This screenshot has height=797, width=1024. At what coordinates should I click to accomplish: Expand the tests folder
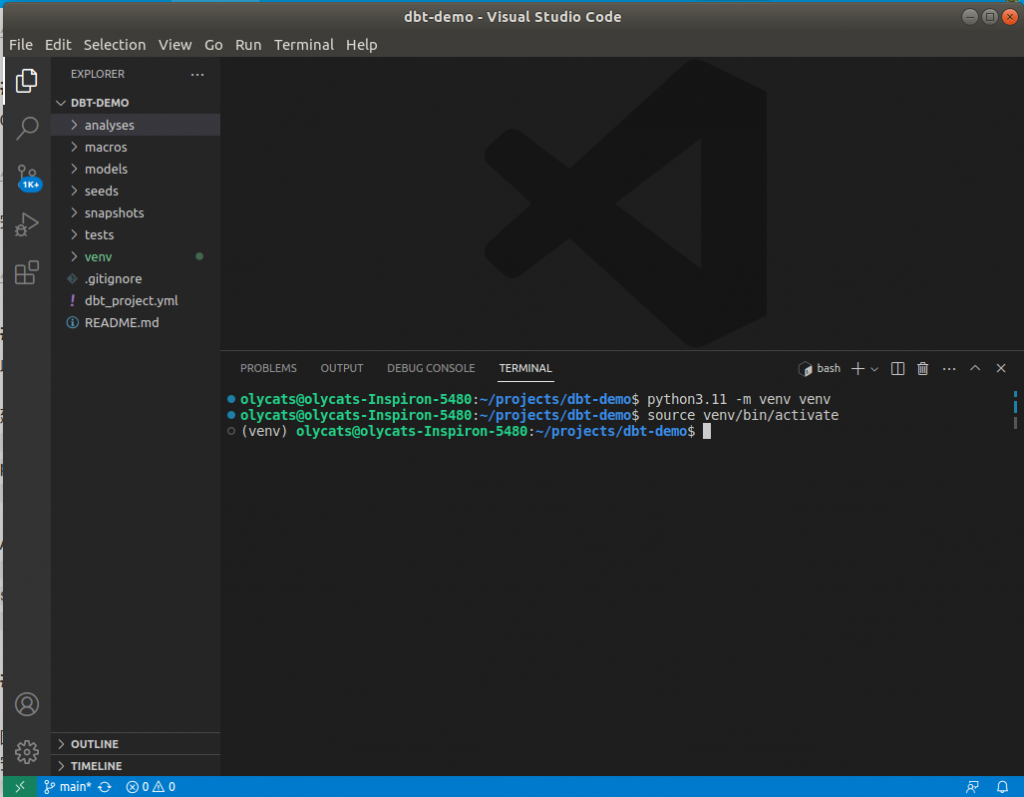click(135, 235)
